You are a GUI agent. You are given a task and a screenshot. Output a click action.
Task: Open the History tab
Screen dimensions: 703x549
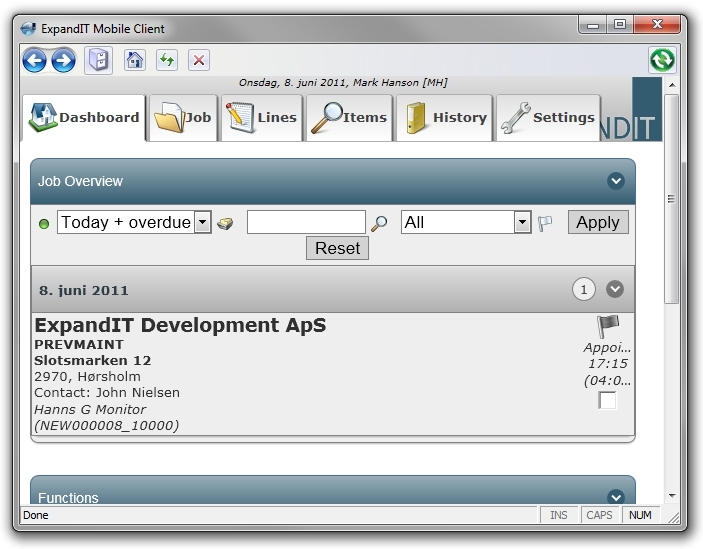pyautogui.click(x=444, y=118)
